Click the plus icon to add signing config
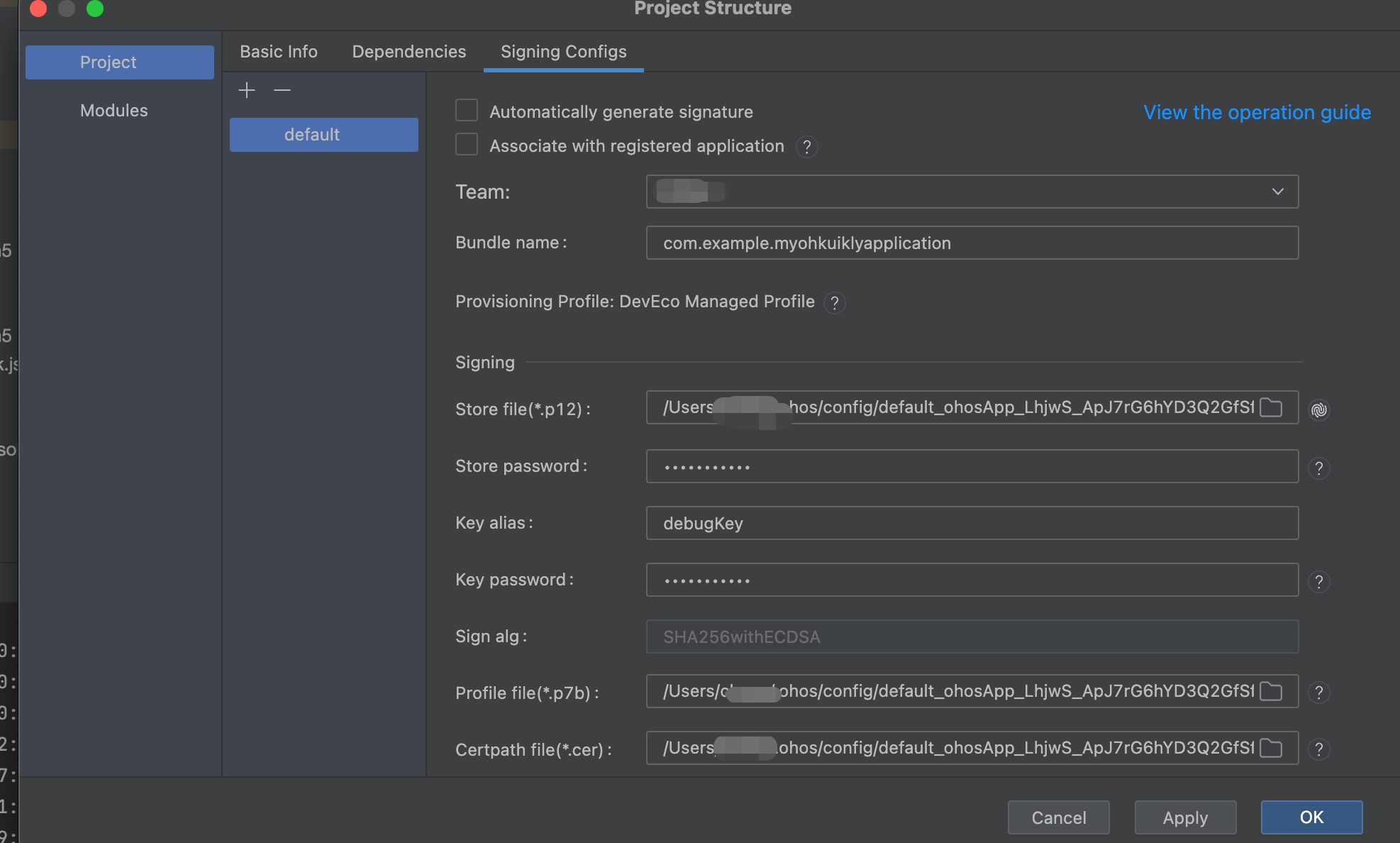The image size is (1400, 843). (247, 90)
